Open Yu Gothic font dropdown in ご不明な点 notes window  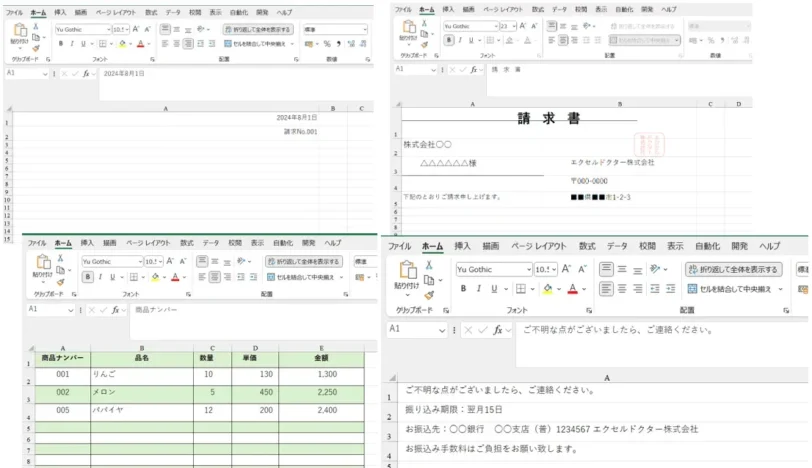click(x=529, y=269)
